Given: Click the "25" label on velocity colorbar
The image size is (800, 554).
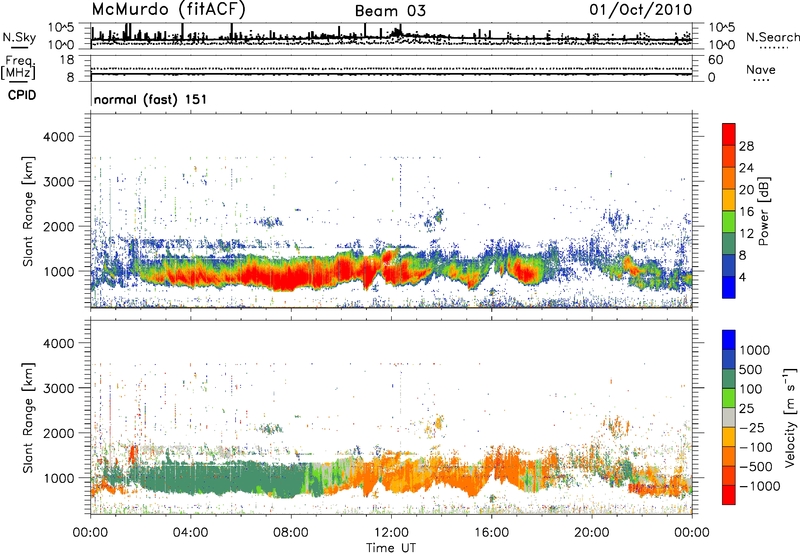Looking at the screenshot, I should [746, 408].
